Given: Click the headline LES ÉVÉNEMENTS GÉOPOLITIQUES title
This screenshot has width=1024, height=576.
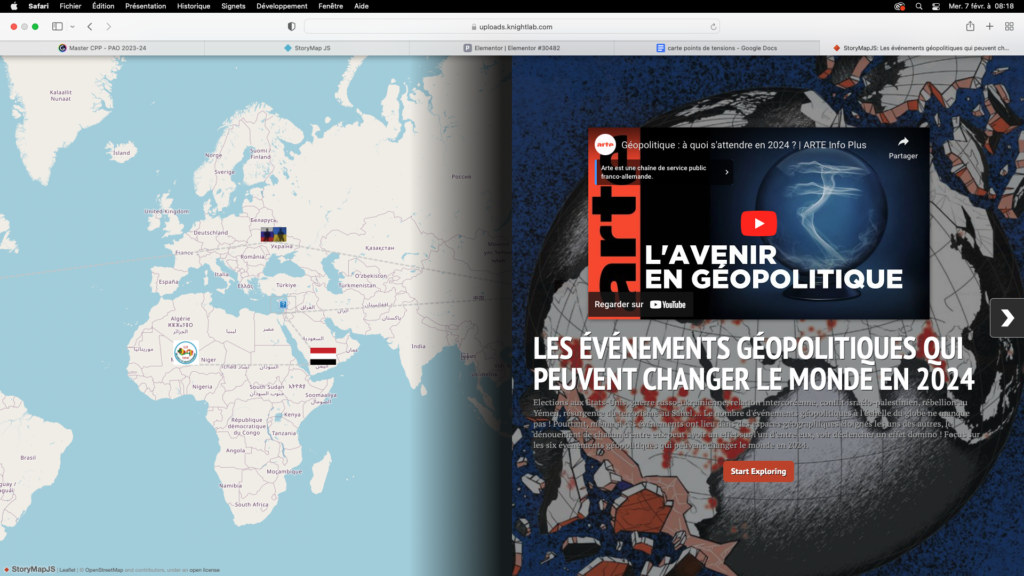Looking at the screenshot, I should (754, 364).
